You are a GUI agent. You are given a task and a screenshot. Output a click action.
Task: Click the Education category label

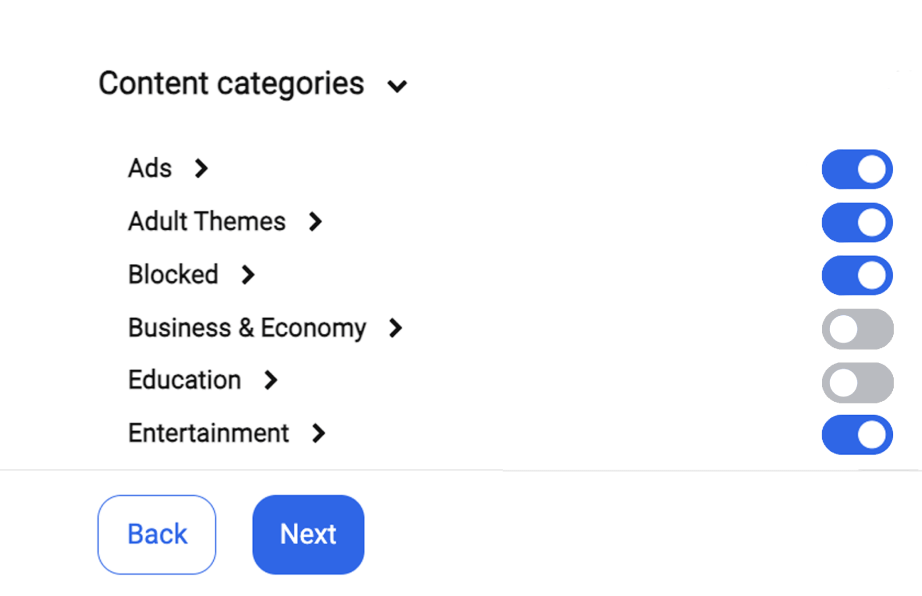coord(184,381)
